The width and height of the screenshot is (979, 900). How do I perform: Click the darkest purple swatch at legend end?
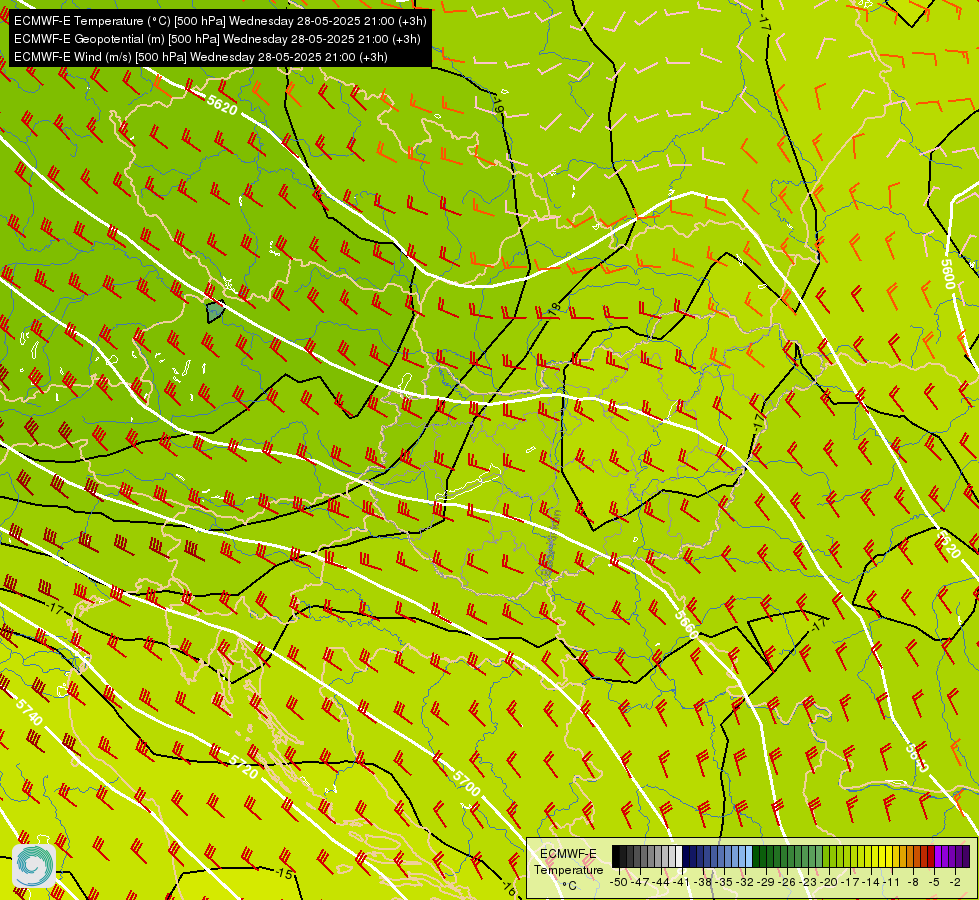[966, 856]
